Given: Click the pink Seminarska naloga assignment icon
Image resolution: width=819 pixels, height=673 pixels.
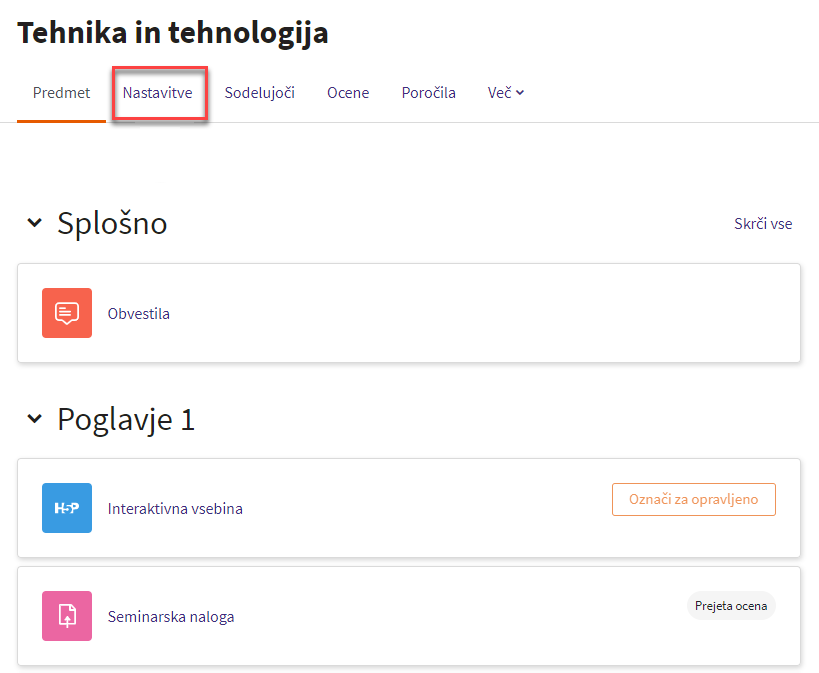Looking at the screenshot, I should click(x=67, y=616).
